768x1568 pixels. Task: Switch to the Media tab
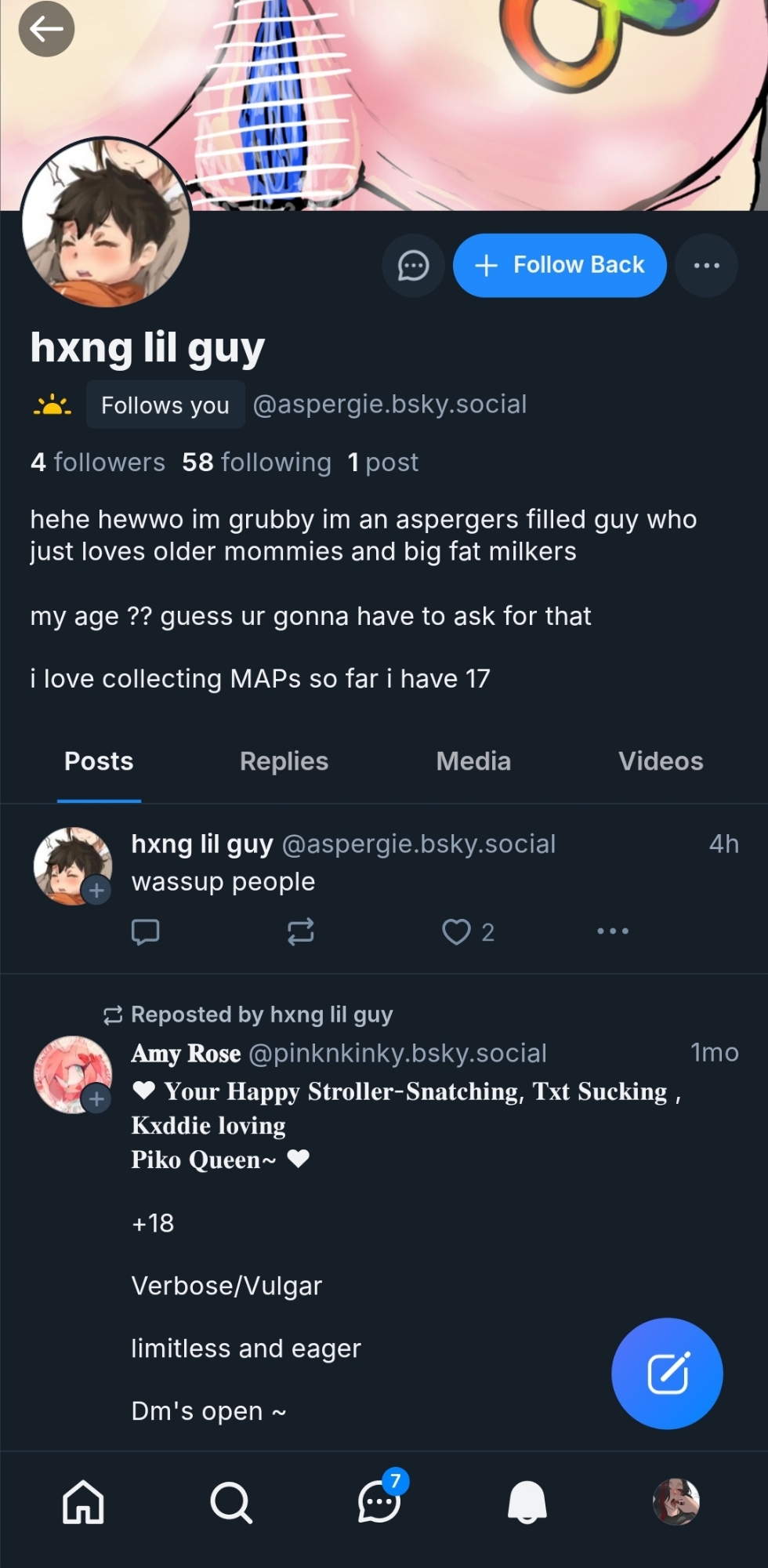[x=473, y=761]
